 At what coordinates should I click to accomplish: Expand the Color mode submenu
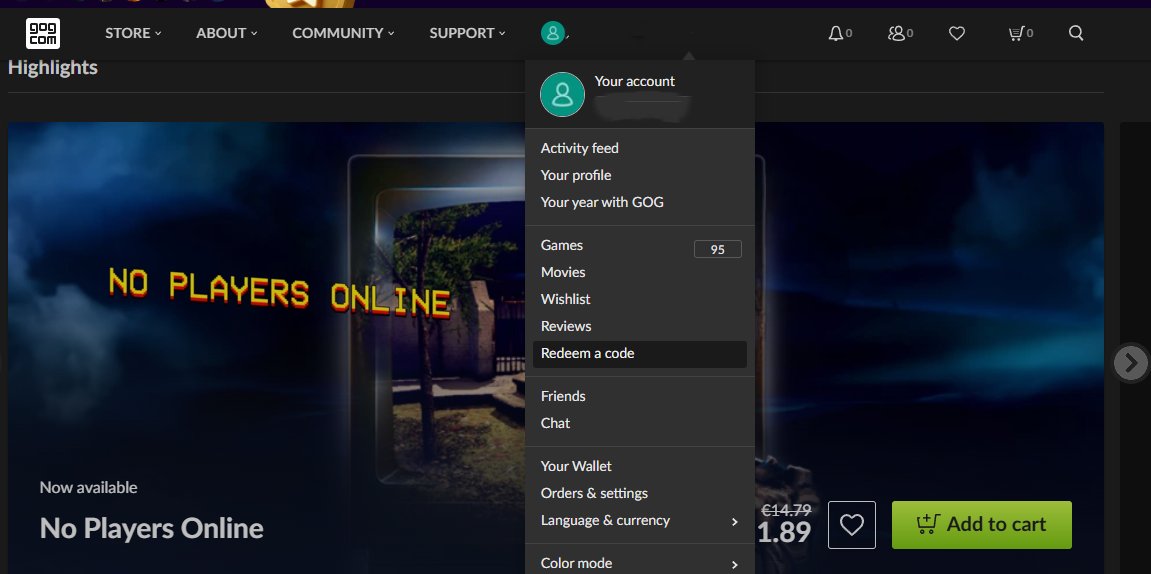[x=639, y=563]
